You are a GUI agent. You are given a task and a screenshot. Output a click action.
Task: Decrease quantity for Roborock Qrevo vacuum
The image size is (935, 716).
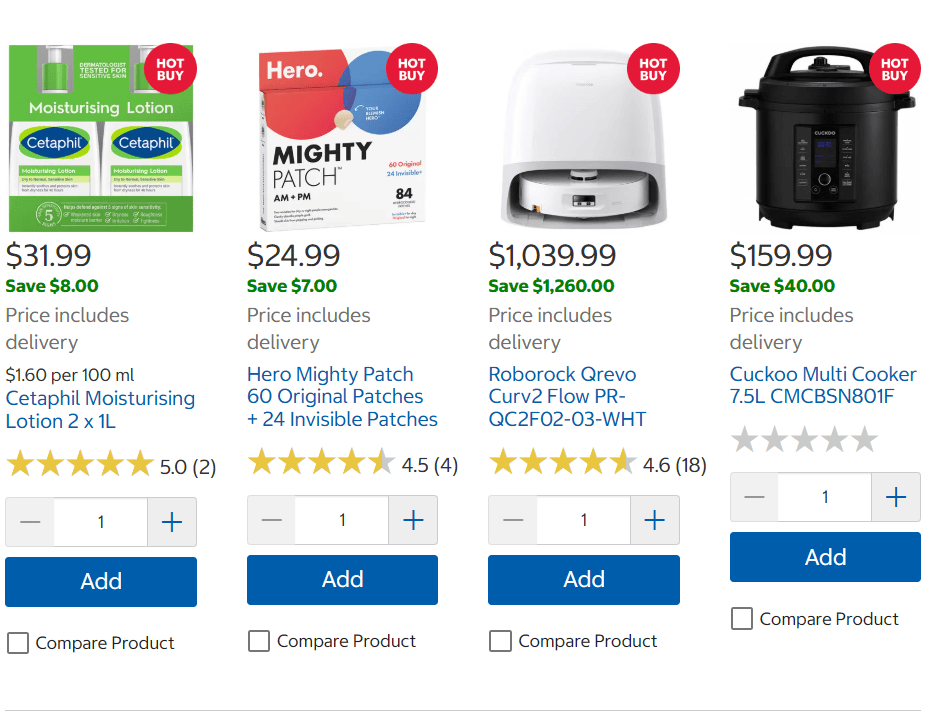pyautogui.click(x=513, y=520)
